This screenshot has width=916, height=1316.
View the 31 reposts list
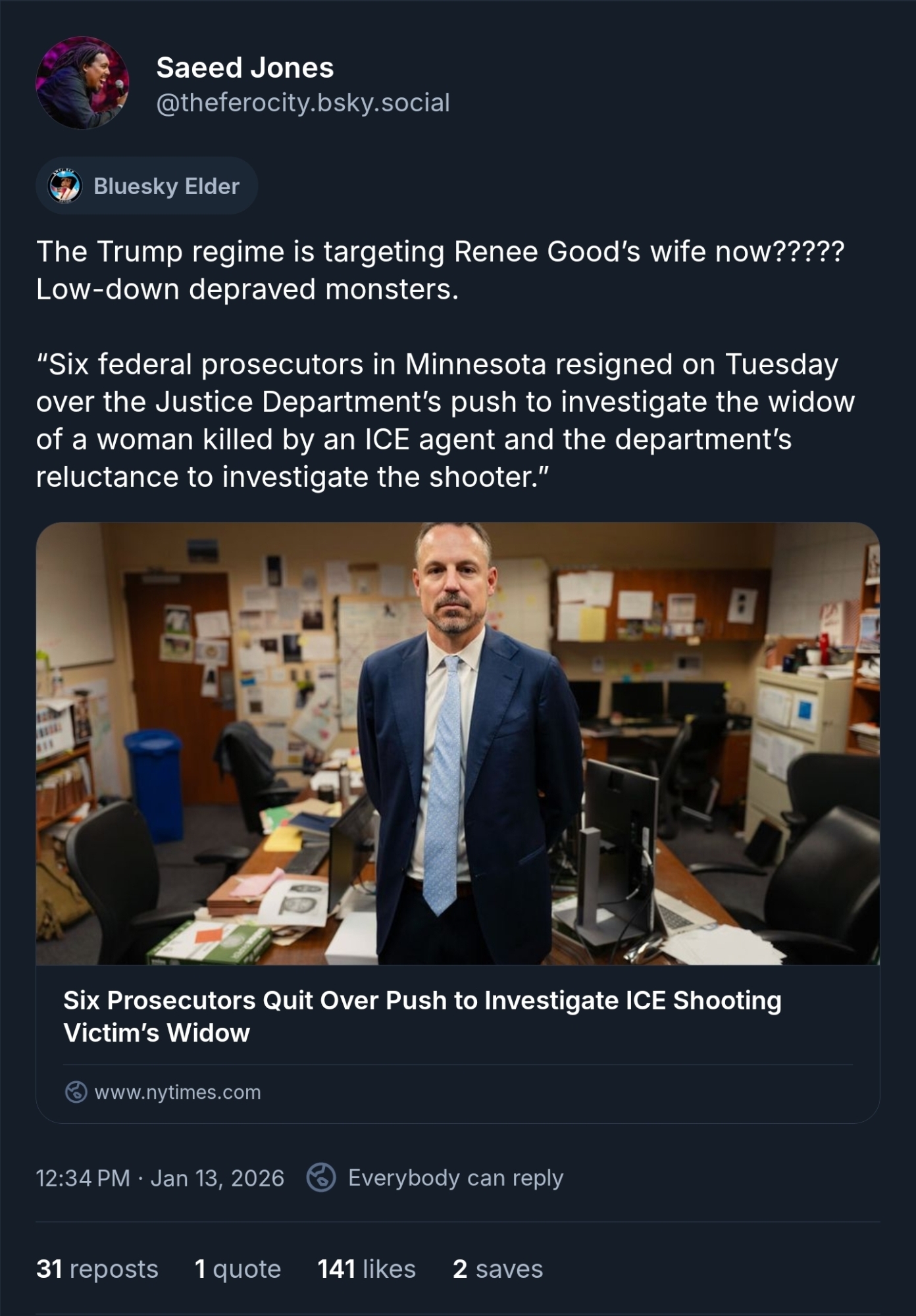[97, 1269]
